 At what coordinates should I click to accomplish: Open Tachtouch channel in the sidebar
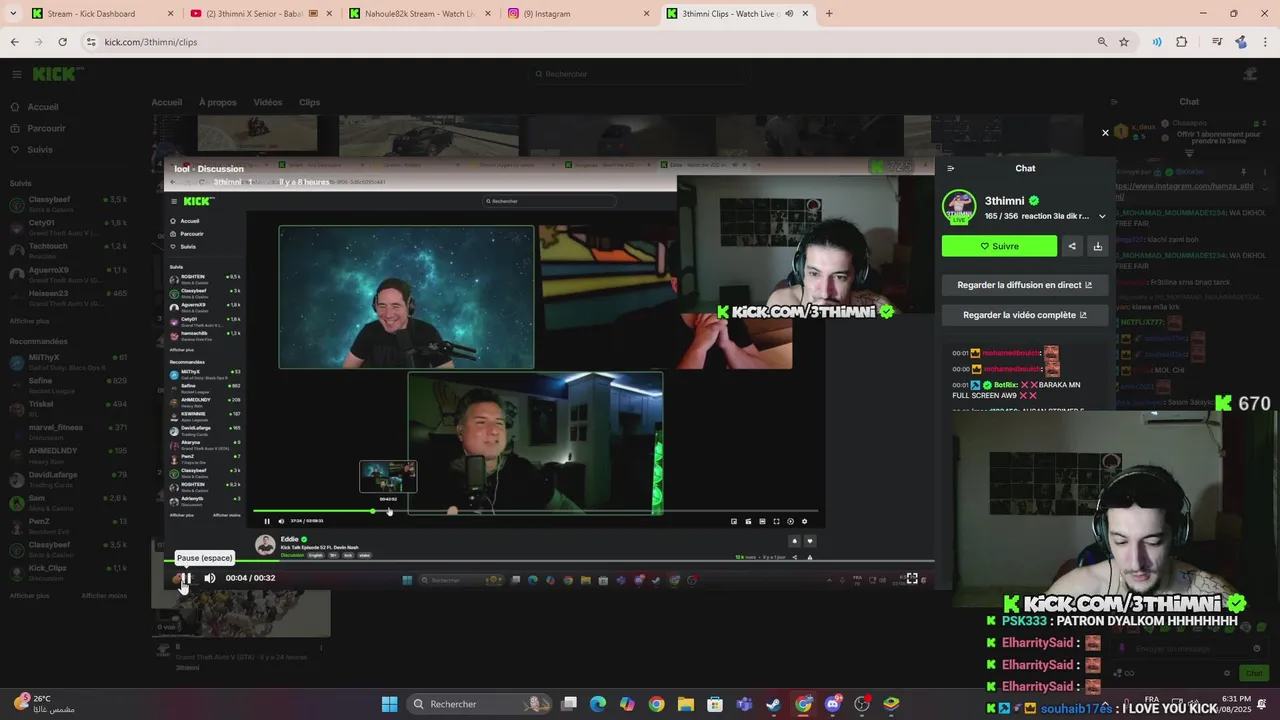click(x=68, y=250)
